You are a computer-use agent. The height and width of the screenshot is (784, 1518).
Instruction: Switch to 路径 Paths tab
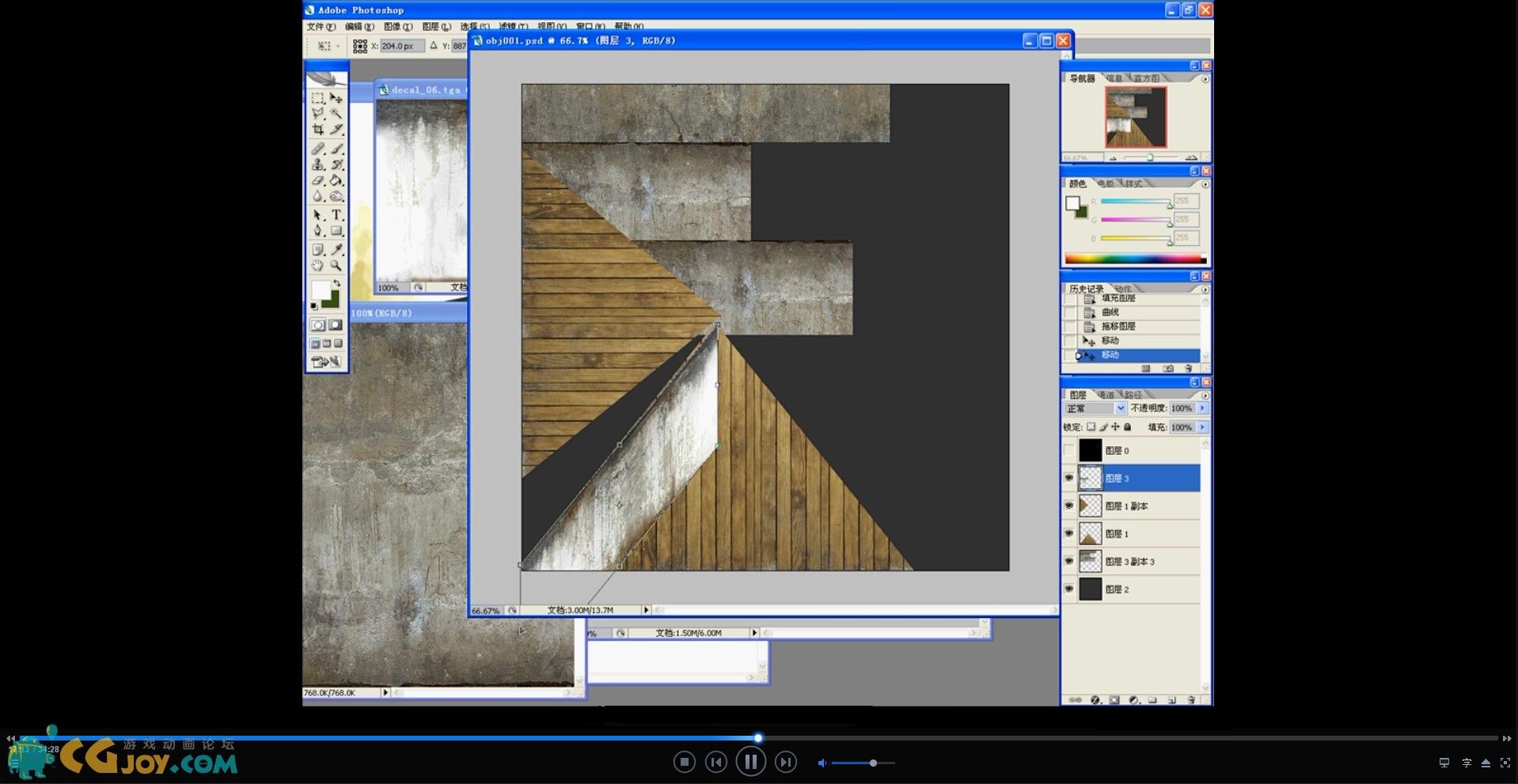pyautogui.click(x=1133, y=395)
